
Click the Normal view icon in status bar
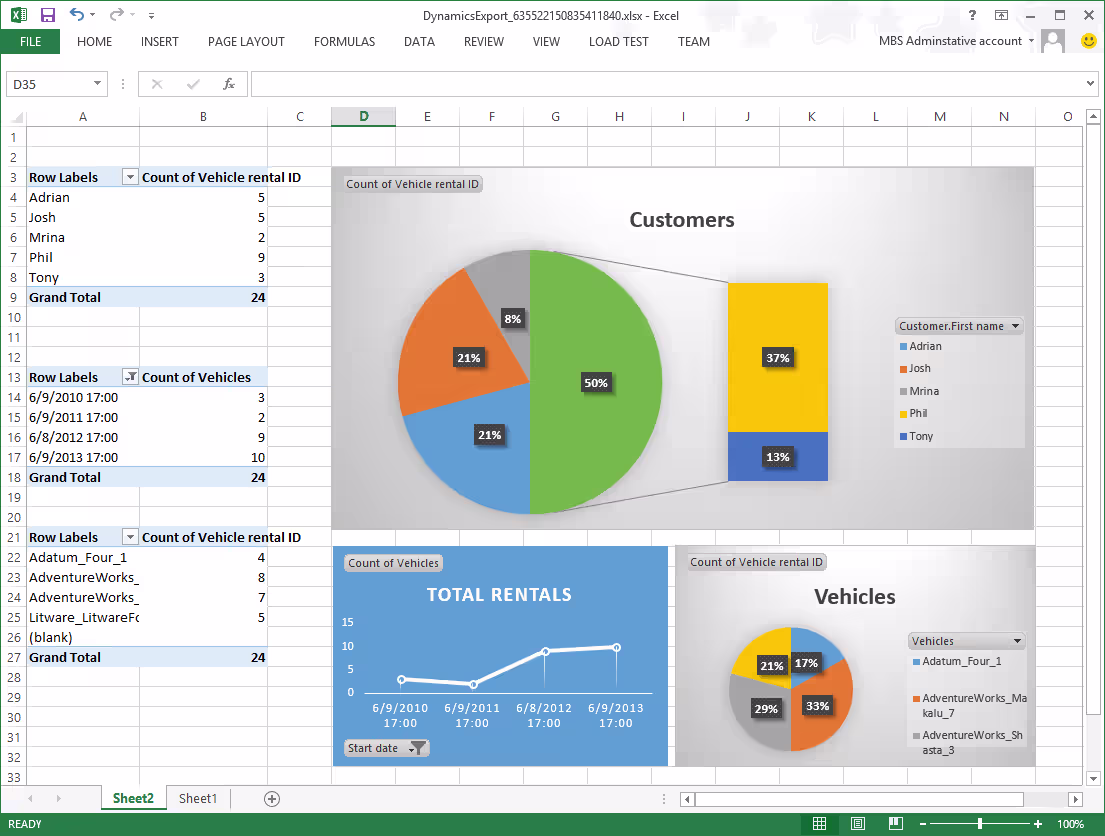pyautogui.click(x=820, y=824)
